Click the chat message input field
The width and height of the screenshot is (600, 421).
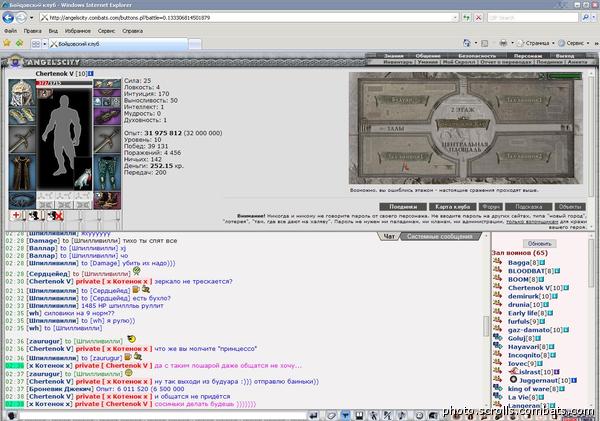[162, 416]
